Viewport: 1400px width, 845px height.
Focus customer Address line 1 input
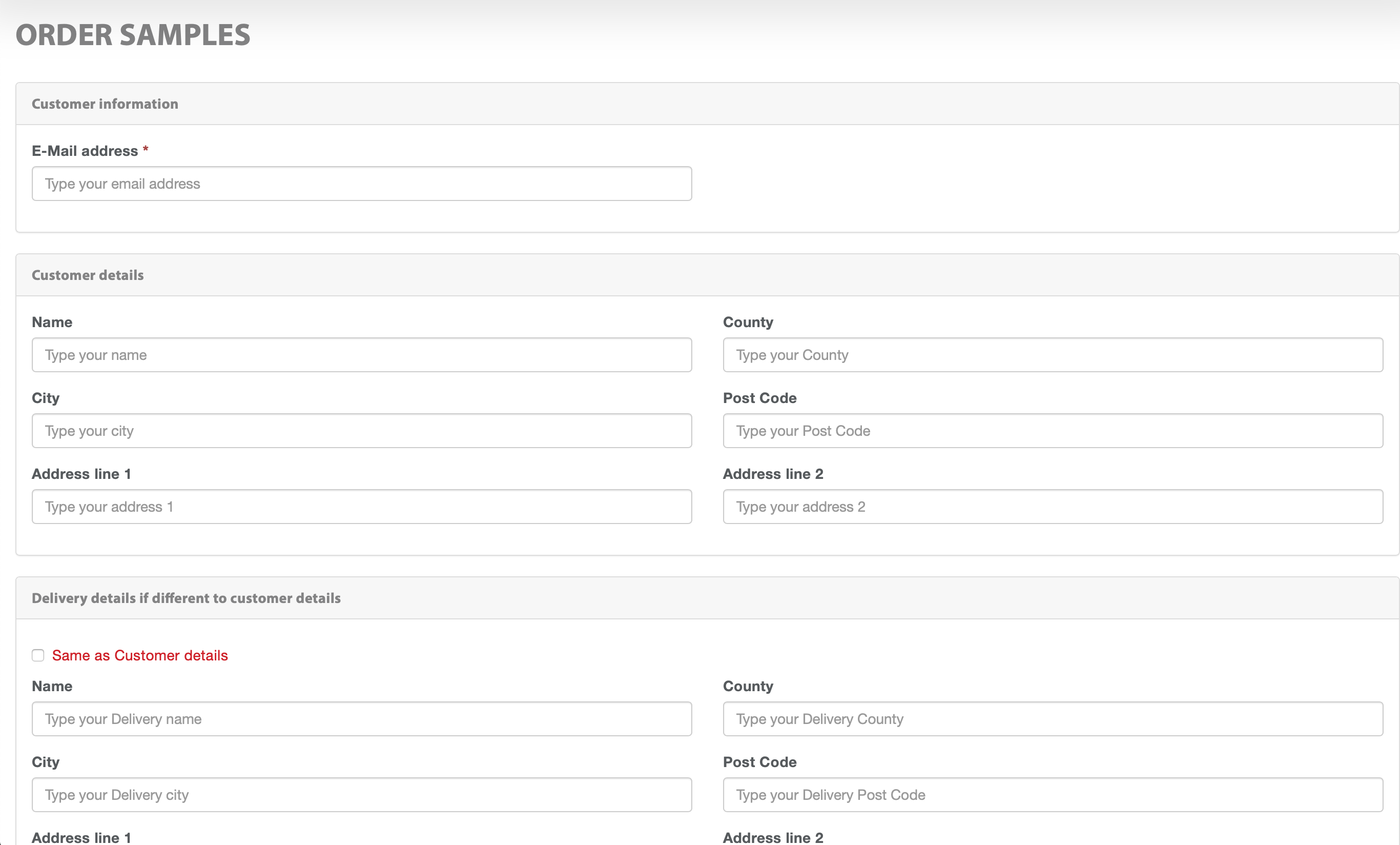361,507
